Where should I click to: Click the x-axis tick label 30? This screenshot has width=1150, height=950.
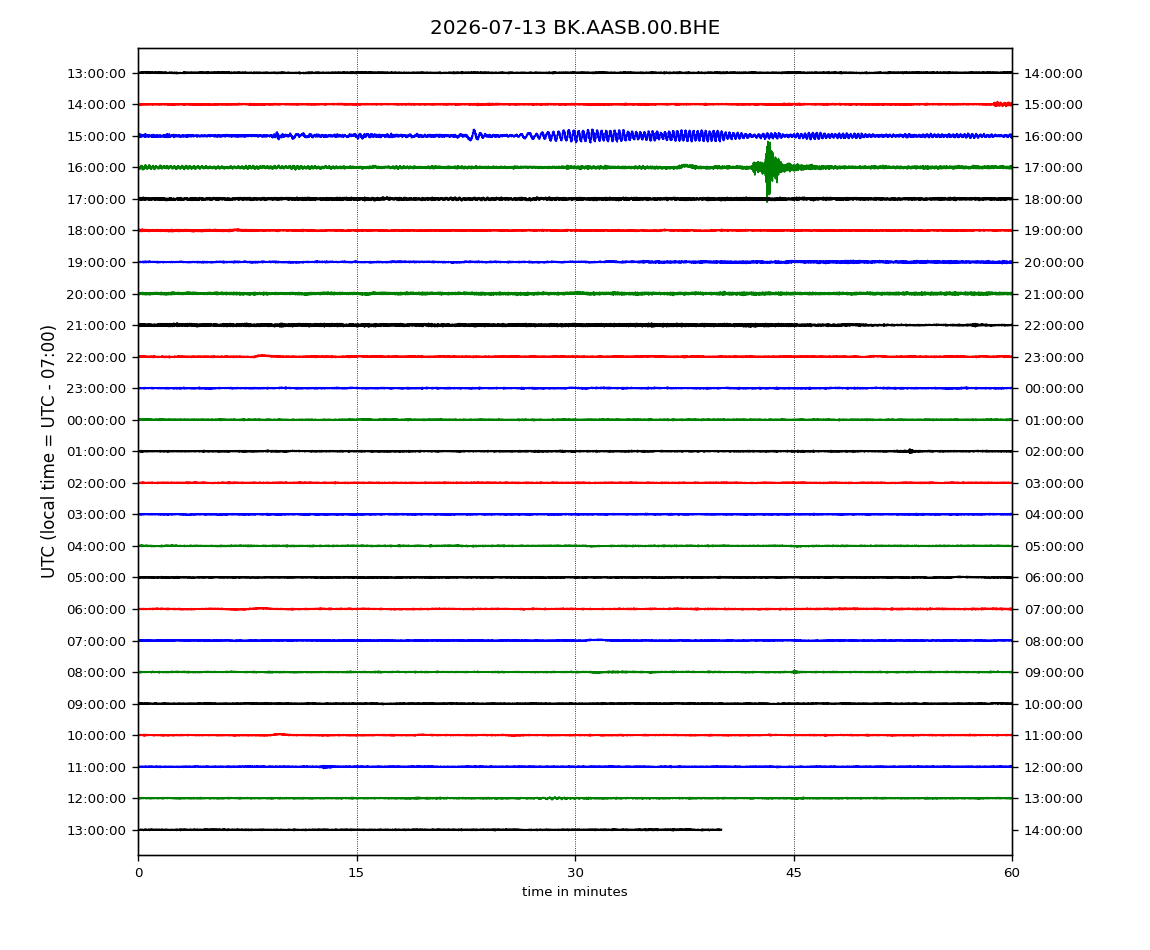pyautogui.click(x=575, y=873)
